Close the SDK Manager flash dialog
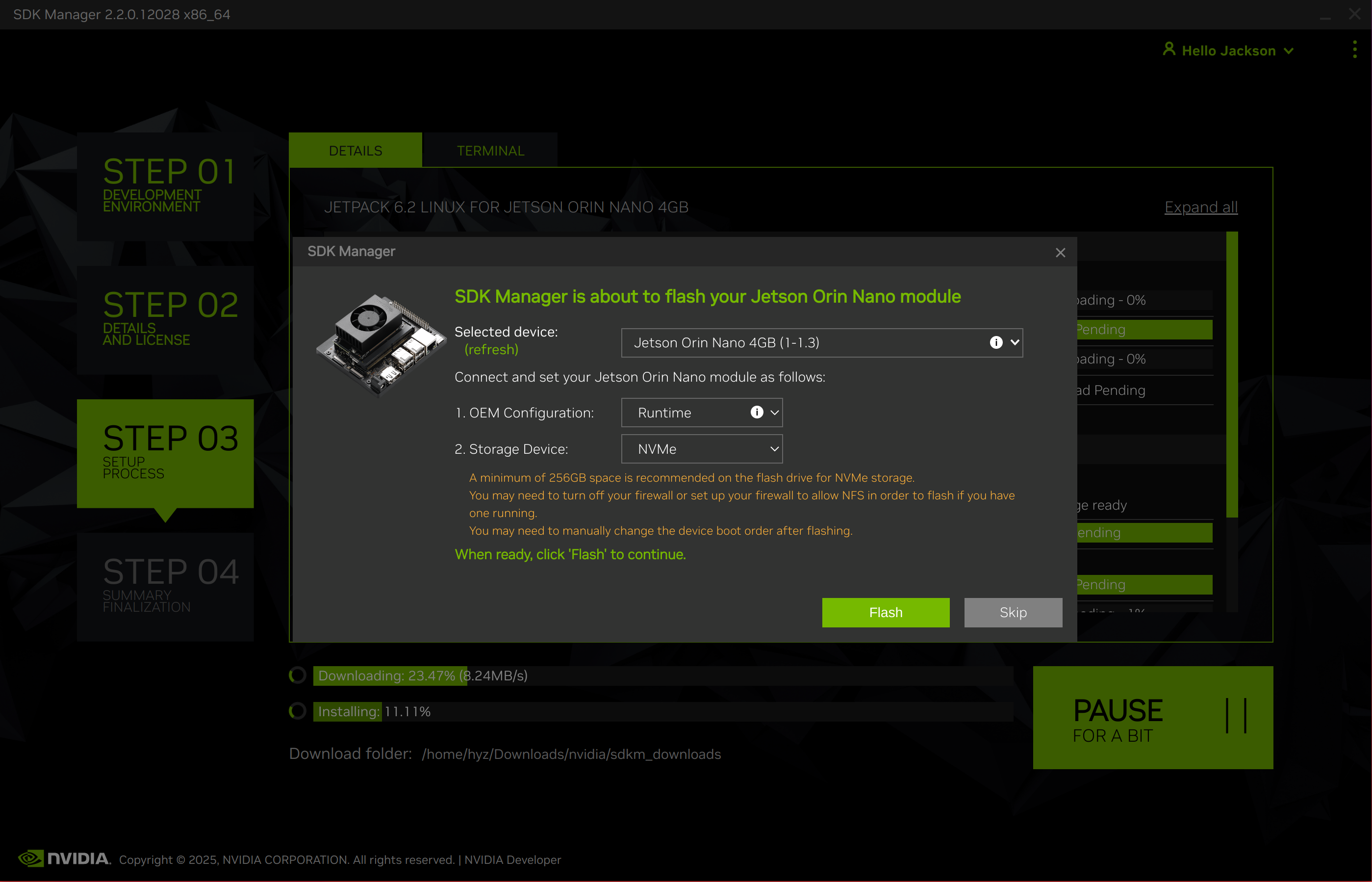This screenshot has height=882, width=1372. click(1060, 253)
